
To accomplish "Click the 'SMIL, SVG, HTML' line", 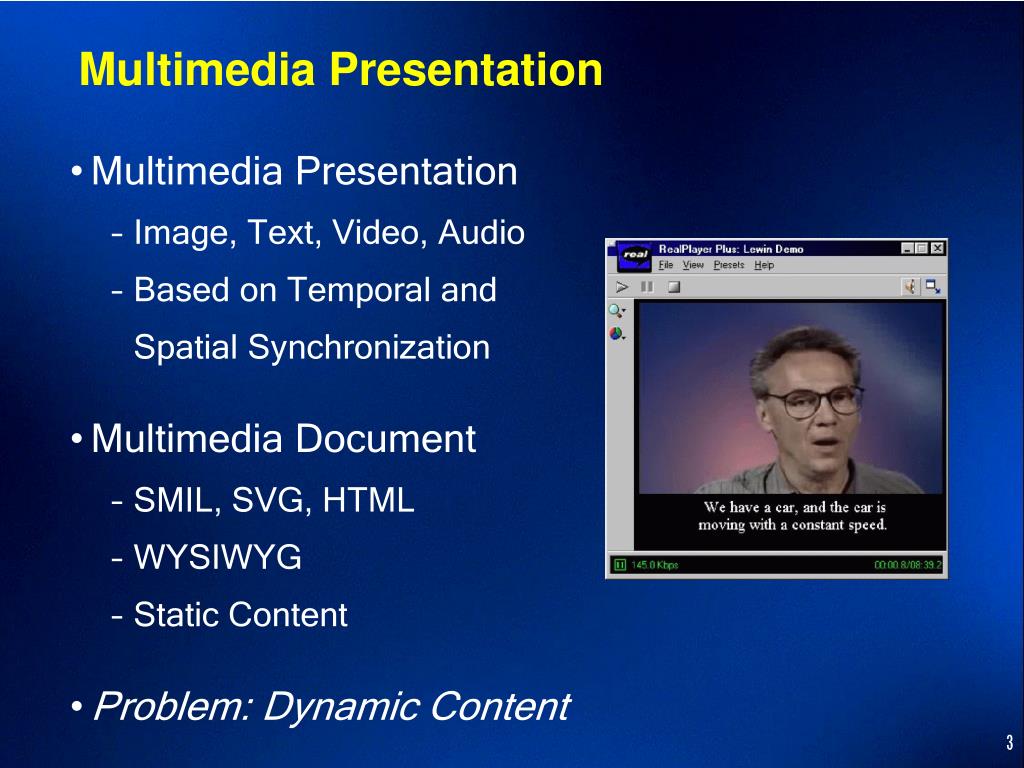I will tap(274, 500).
